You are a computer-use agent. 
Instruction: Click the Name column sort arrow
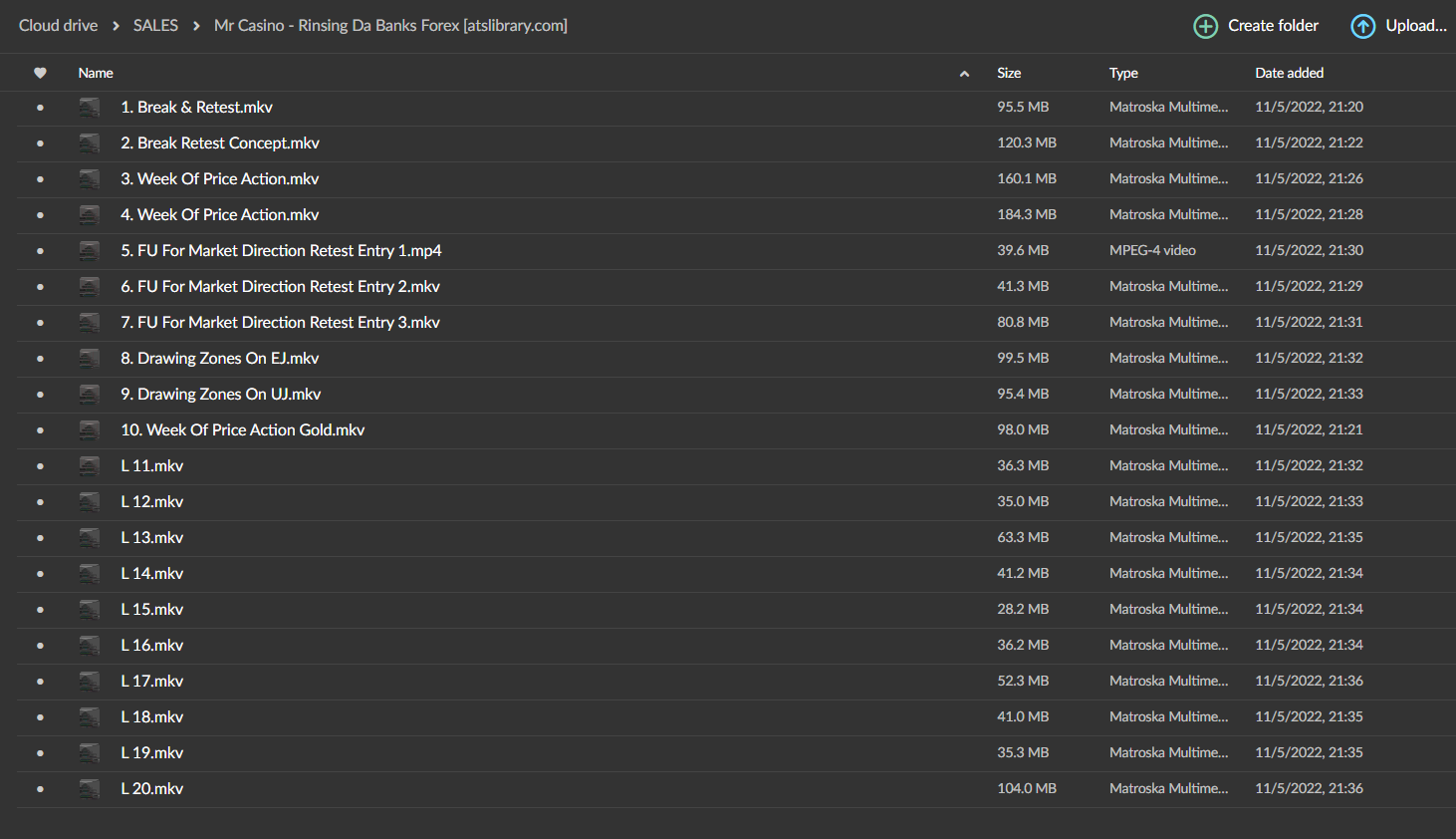(964, 74)
